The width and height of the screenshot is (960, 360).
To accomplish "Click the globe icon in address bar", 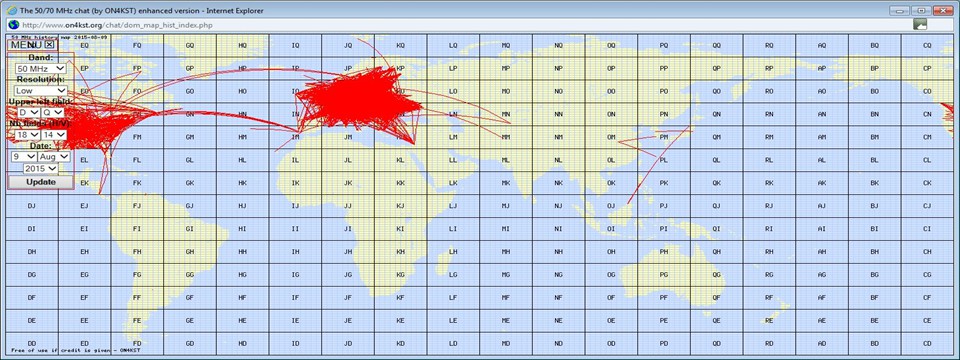I will (x=13, y=24).
